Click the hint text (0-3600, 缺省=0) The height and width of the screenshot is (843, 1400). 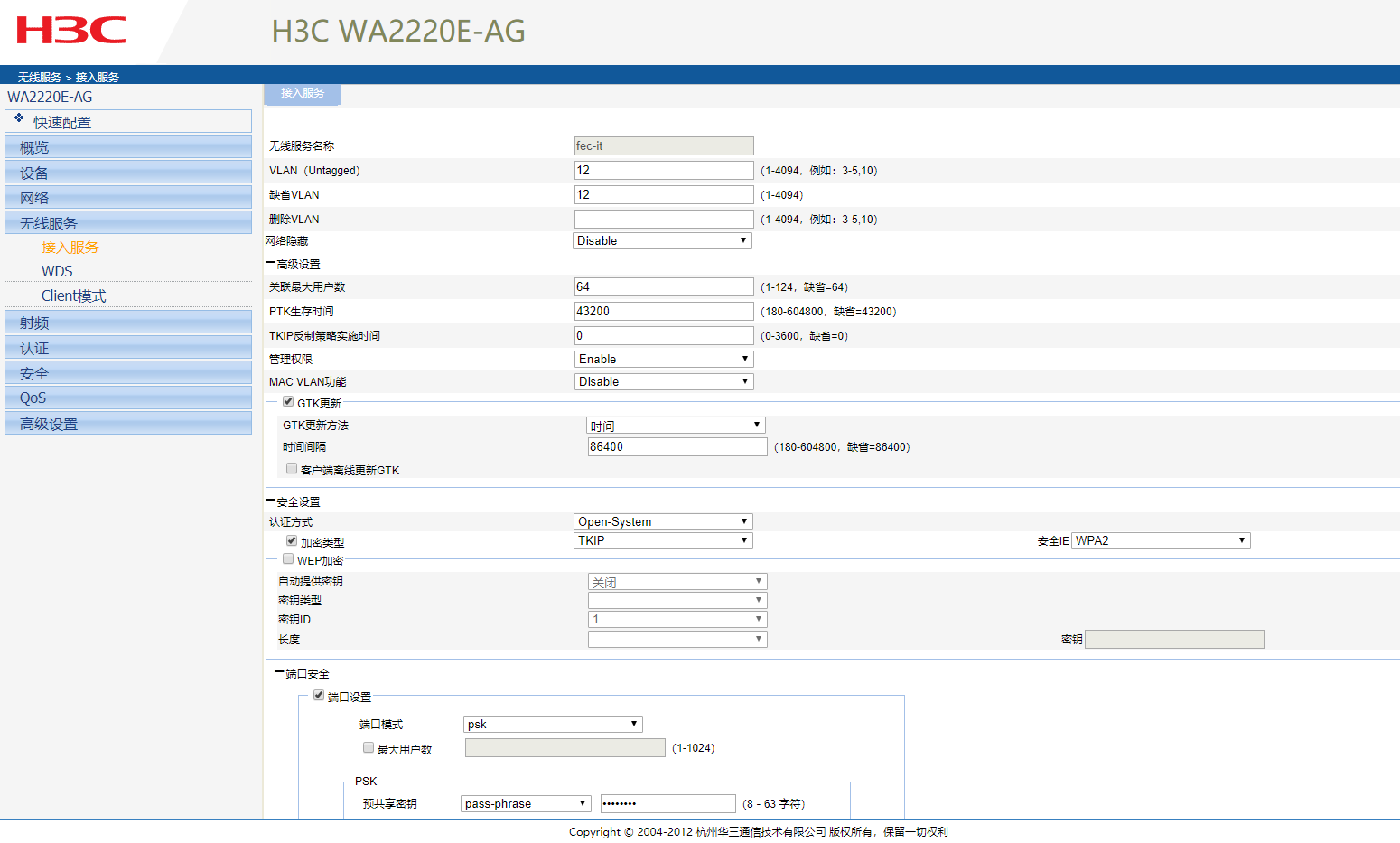(804, 335)
